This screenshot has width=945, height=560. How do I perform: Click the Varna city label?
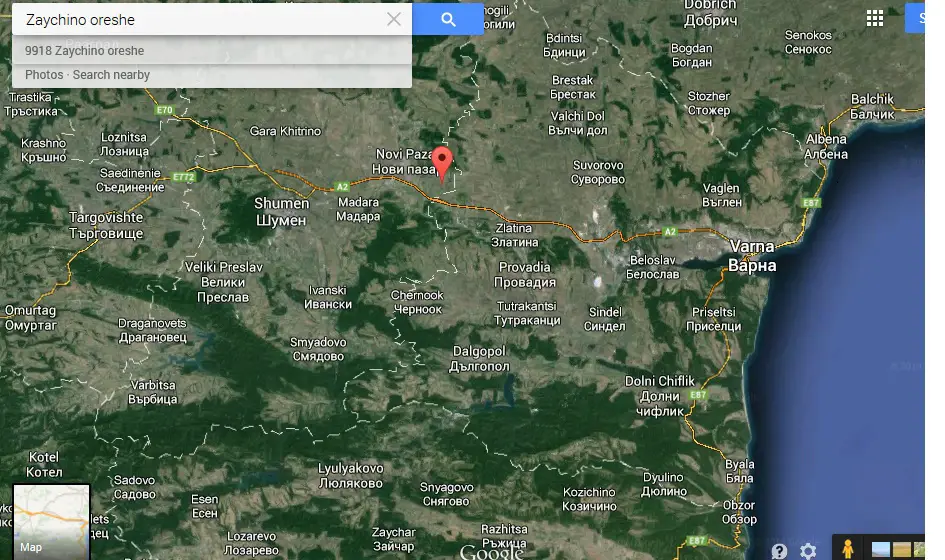tap(752, 256)
